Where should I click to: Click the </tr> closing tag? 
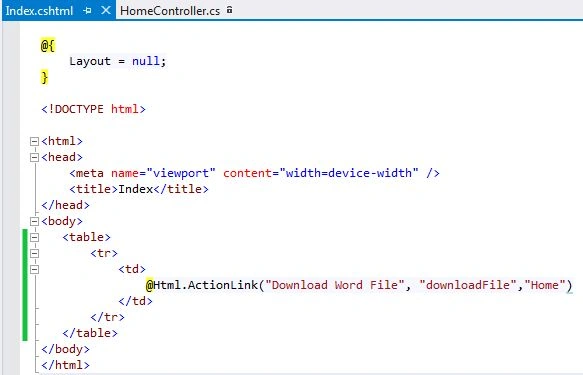pyautogui.click(x=107, y=317)
